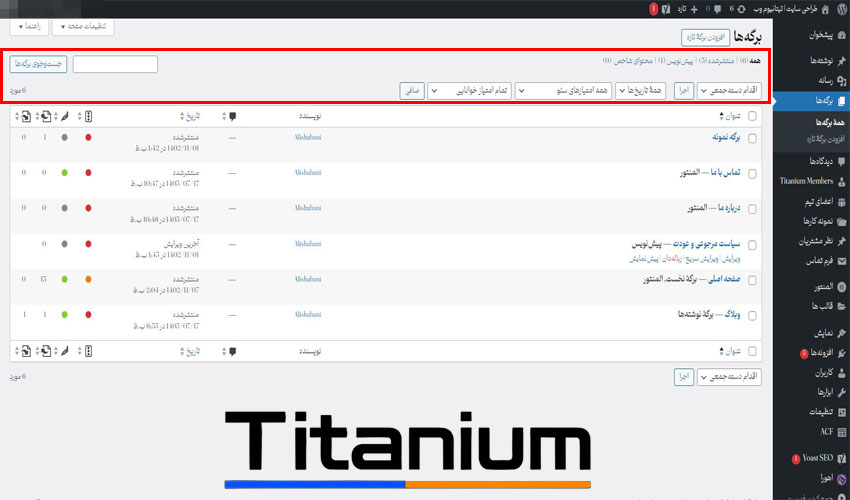Click the صافی filter button
The height and width of the screenshot is (500, 850).
412,91
